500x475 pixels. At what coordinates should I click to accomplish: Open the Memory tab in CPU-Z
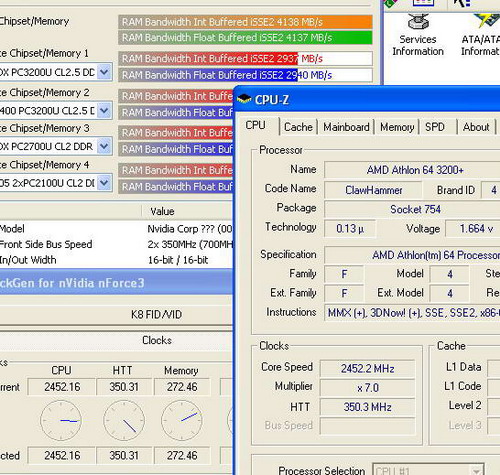pos(397,127)
